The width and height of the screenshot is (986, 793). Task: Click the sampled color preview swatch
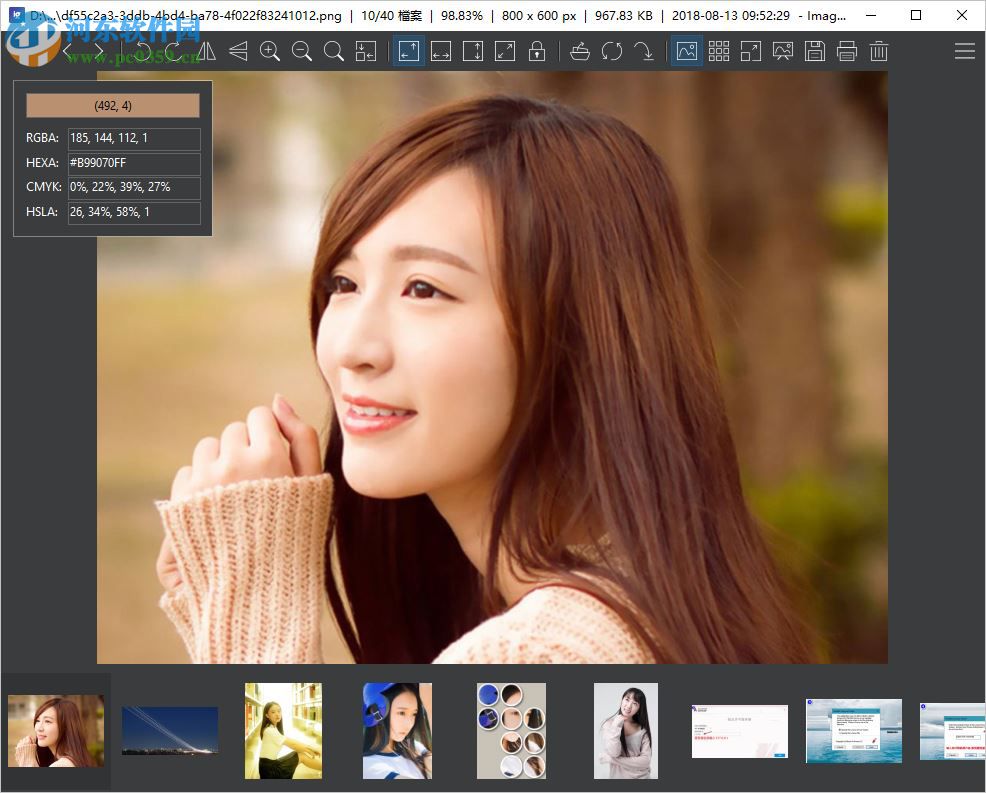[112, 105]
